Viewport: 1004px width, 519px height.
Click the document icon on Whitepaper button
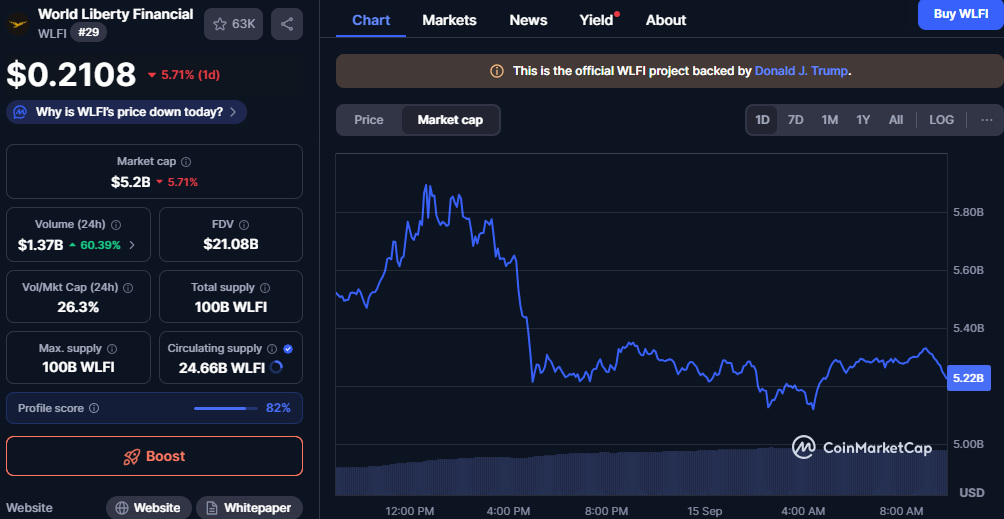pos(212,508)
